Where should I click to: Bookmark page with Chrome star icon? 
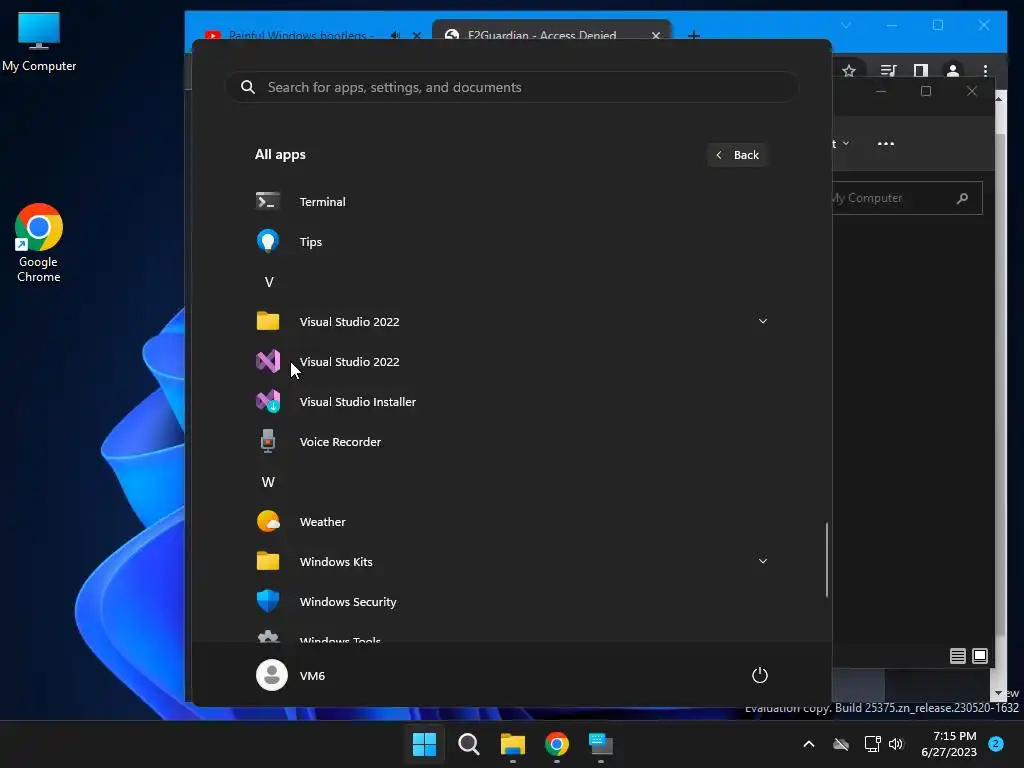(x=849, y=71)
